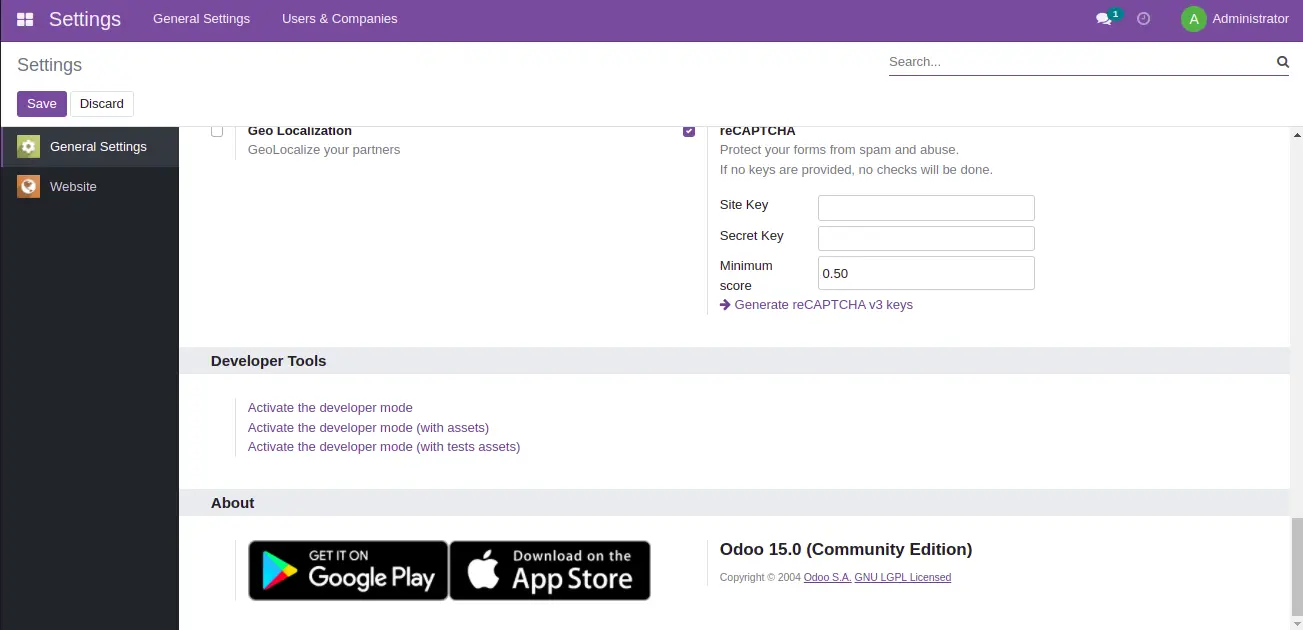Viewport: 1303px width, 630px height.
Task: Open the Users & Companies menu
Action: 339,19
